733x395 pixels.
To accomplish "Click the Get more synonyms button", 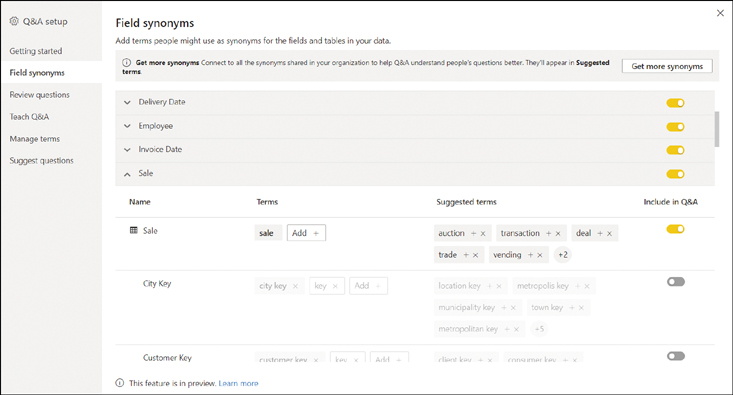I will point(667,66).
